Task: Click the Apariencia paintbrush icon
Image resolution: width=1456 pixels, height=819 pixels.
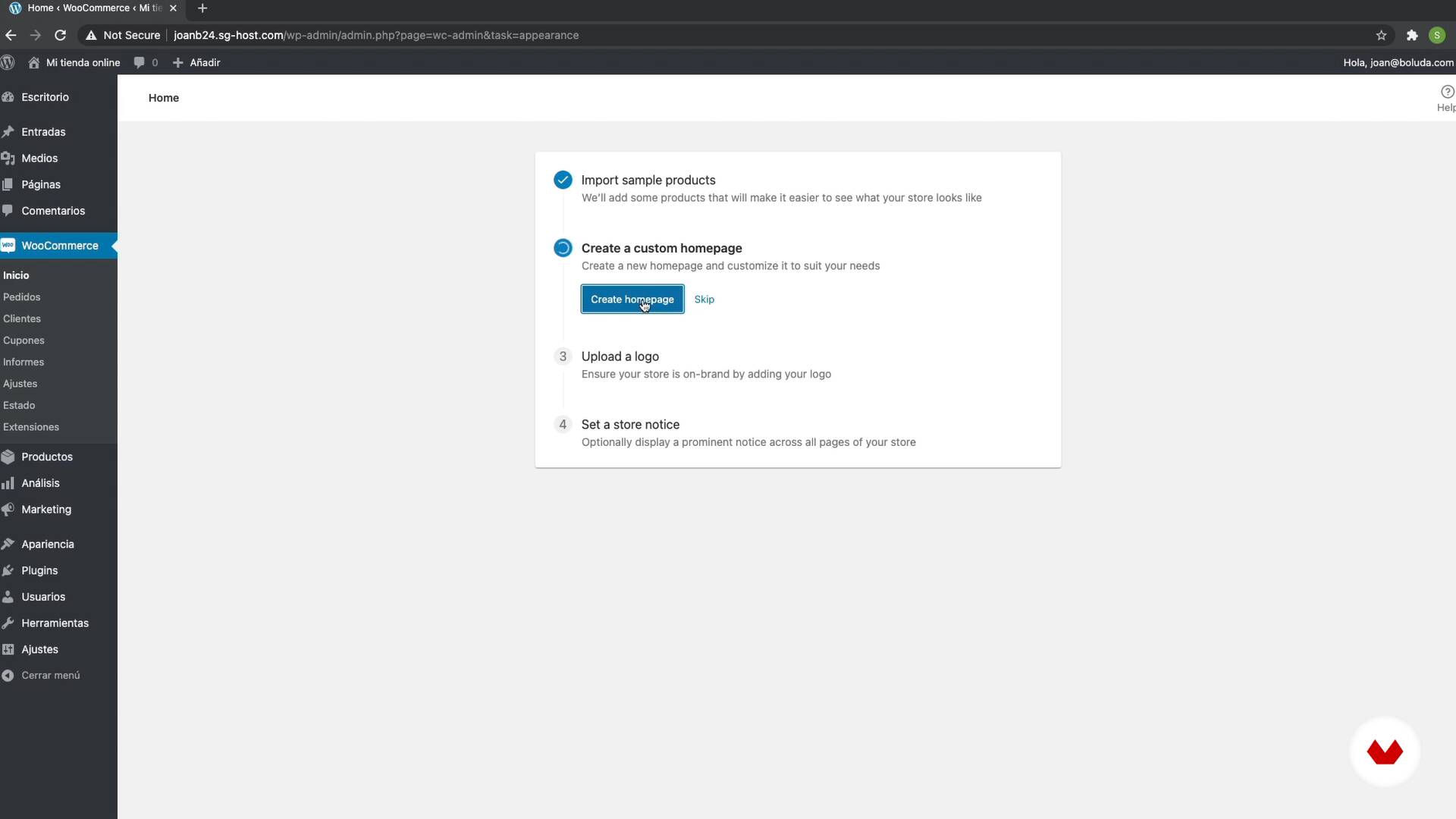Action: point(8,544)
